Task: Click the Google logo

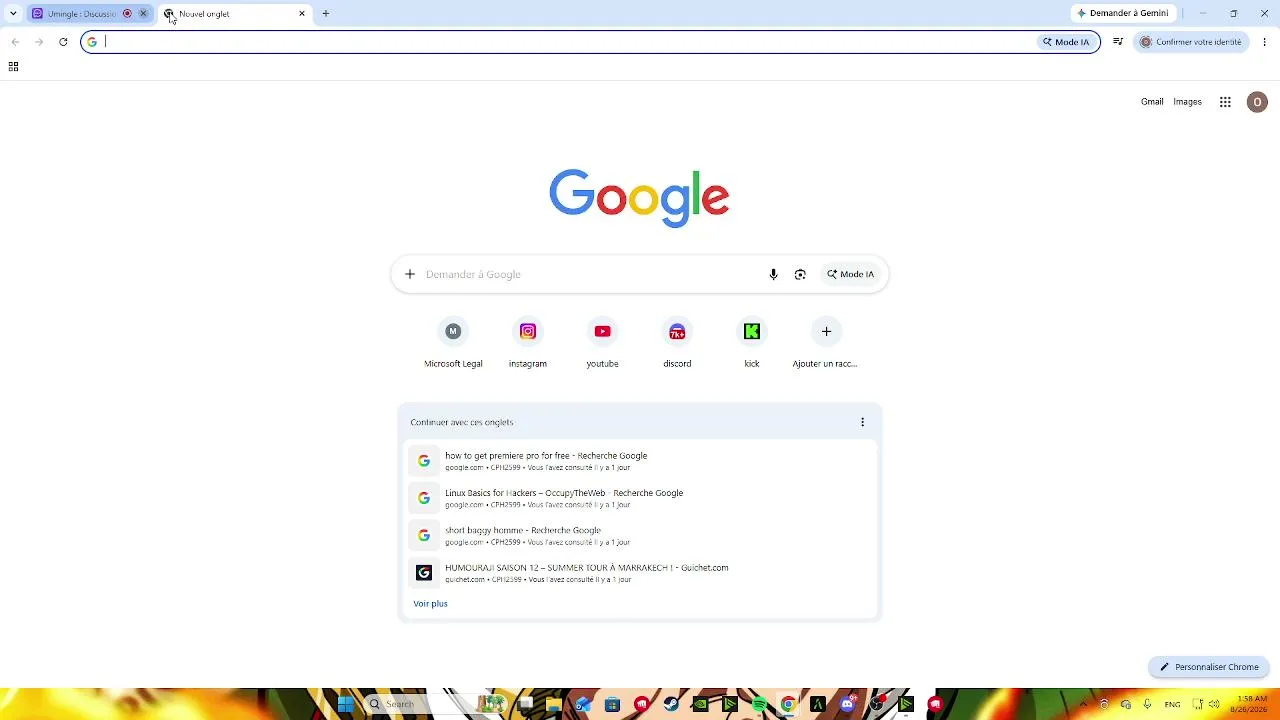Action: pyautogui.click(x=639, y=197)
